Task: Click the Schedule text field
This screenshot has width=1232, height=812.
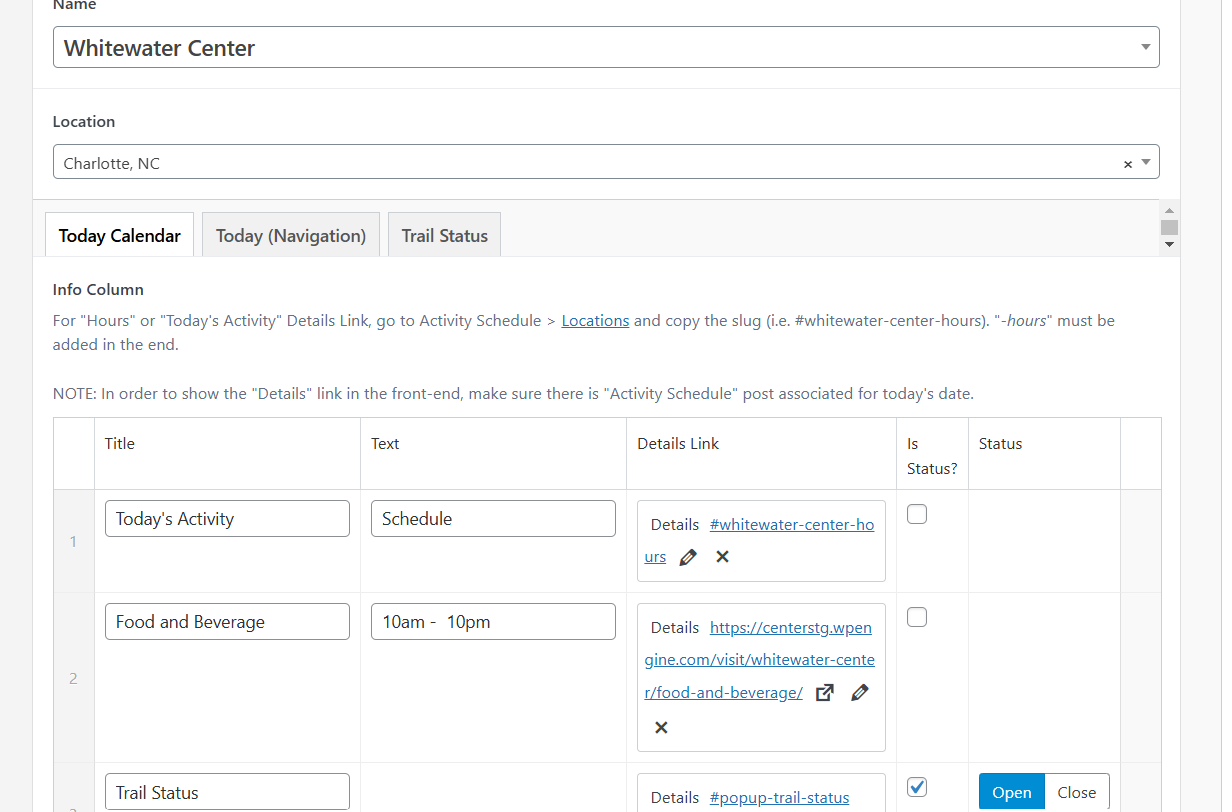Action: (493, 518)
